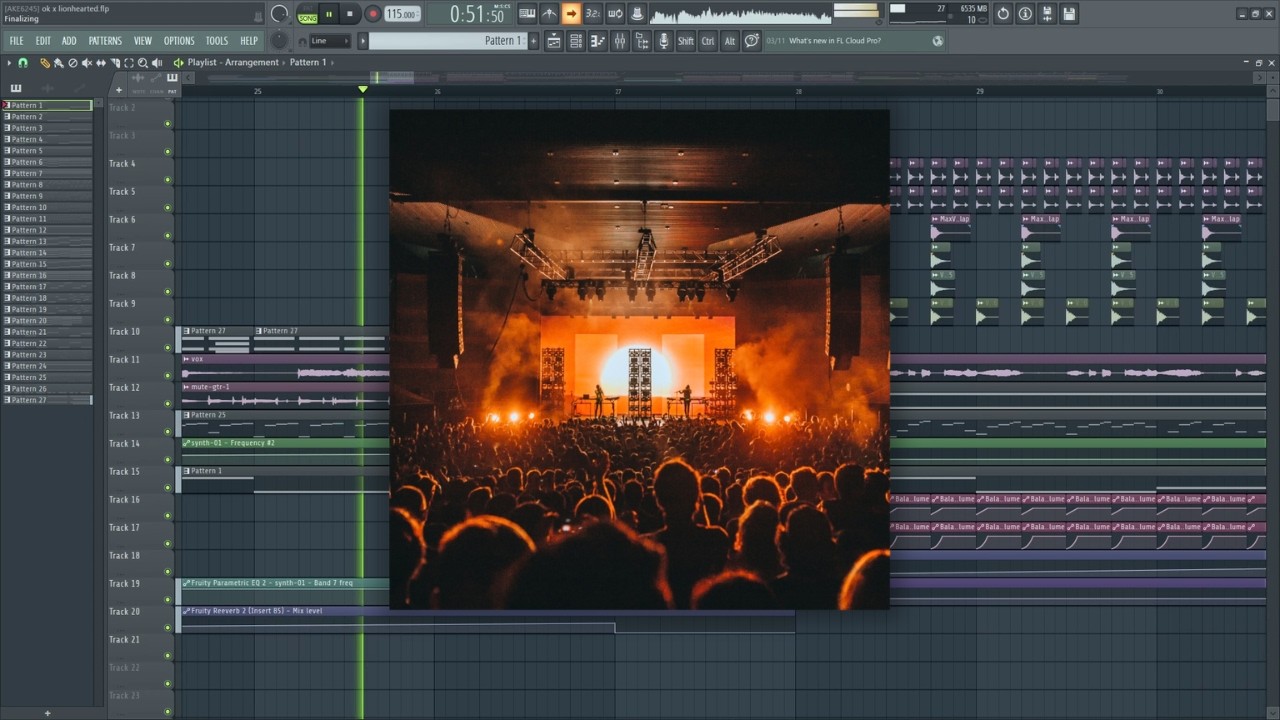Select the Delete tool circle-slash icon

click(x=73, y=62)
